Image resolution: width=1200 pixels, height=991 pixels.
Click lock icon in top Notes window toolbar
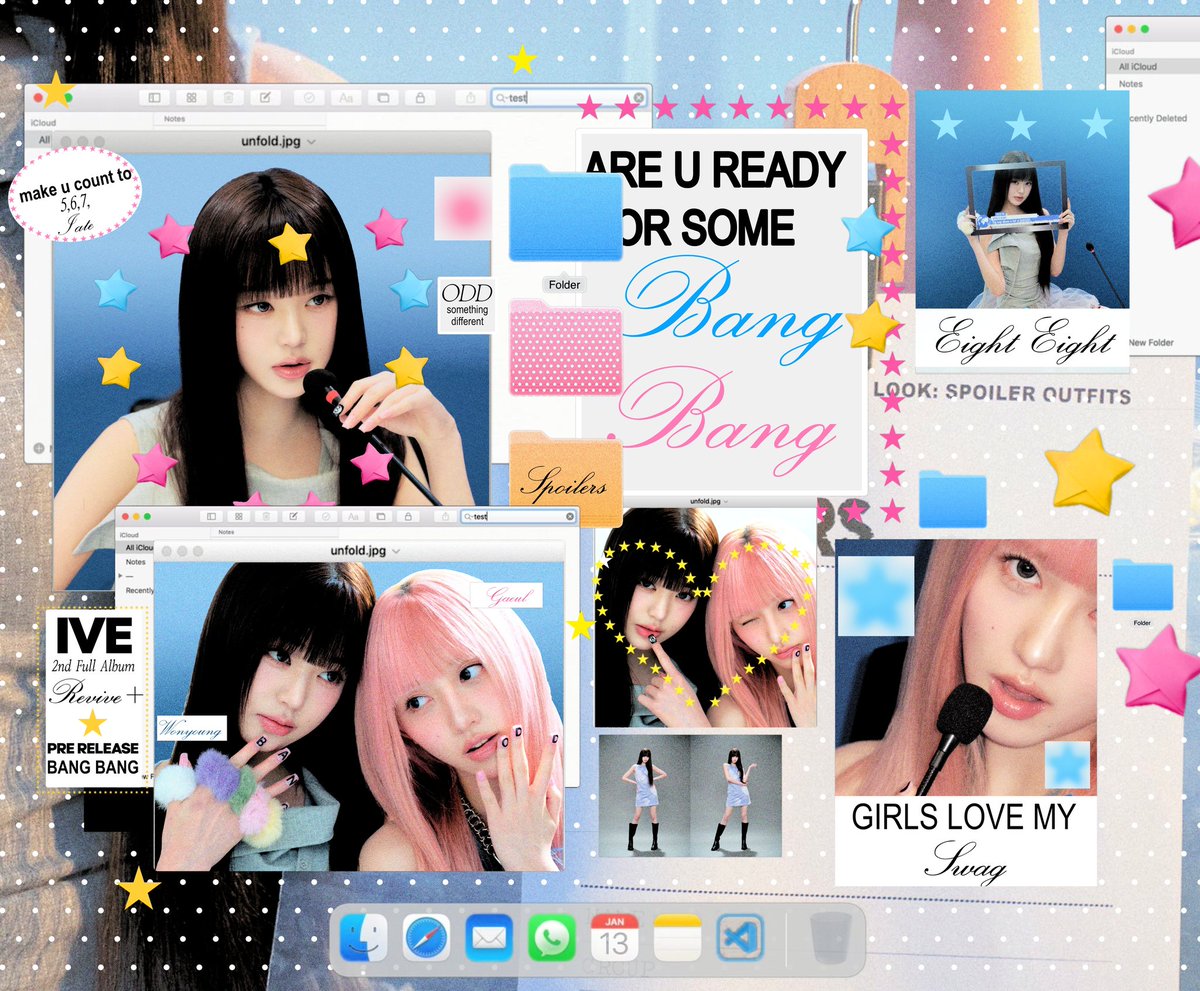420,98
